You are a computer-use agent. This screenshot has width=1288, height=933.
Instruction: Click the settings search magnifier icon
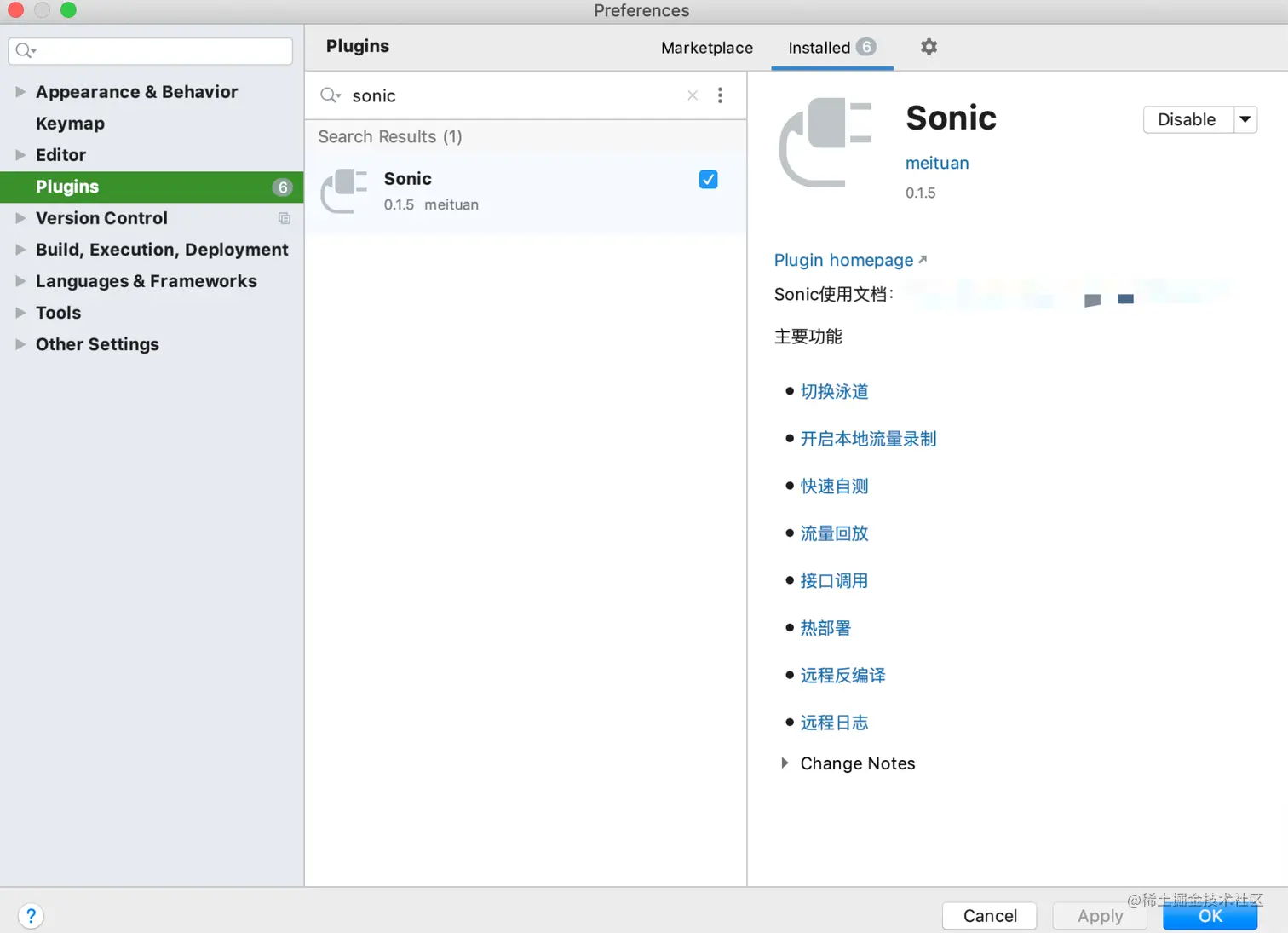point(26,51)
